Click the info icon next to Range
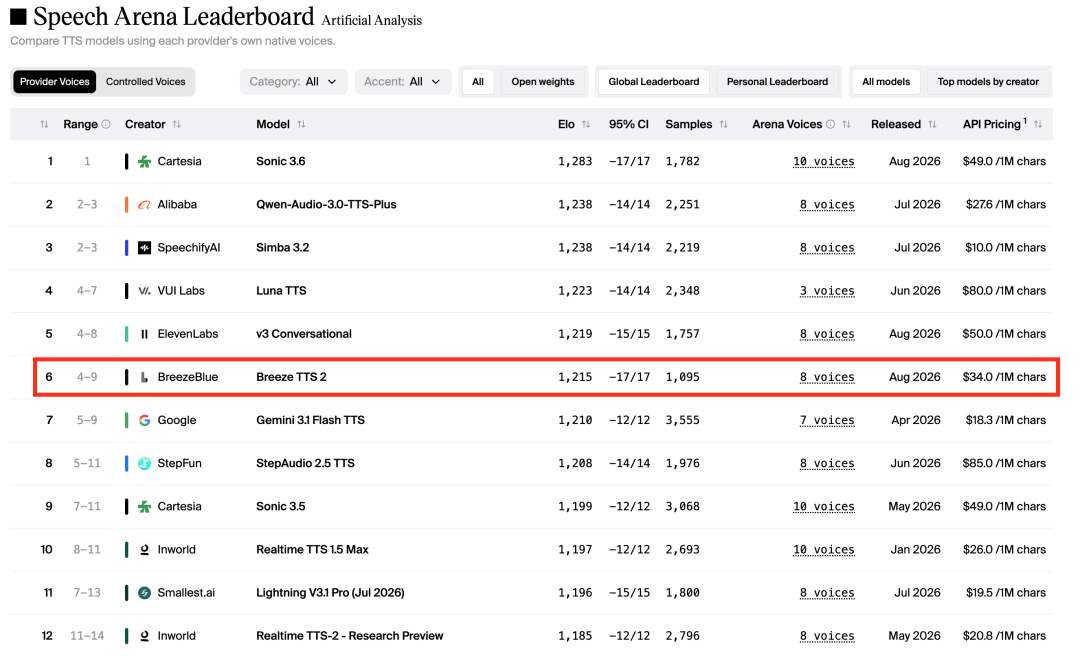1080x656 pixels. pyautogui.click(x=106, y=125)
